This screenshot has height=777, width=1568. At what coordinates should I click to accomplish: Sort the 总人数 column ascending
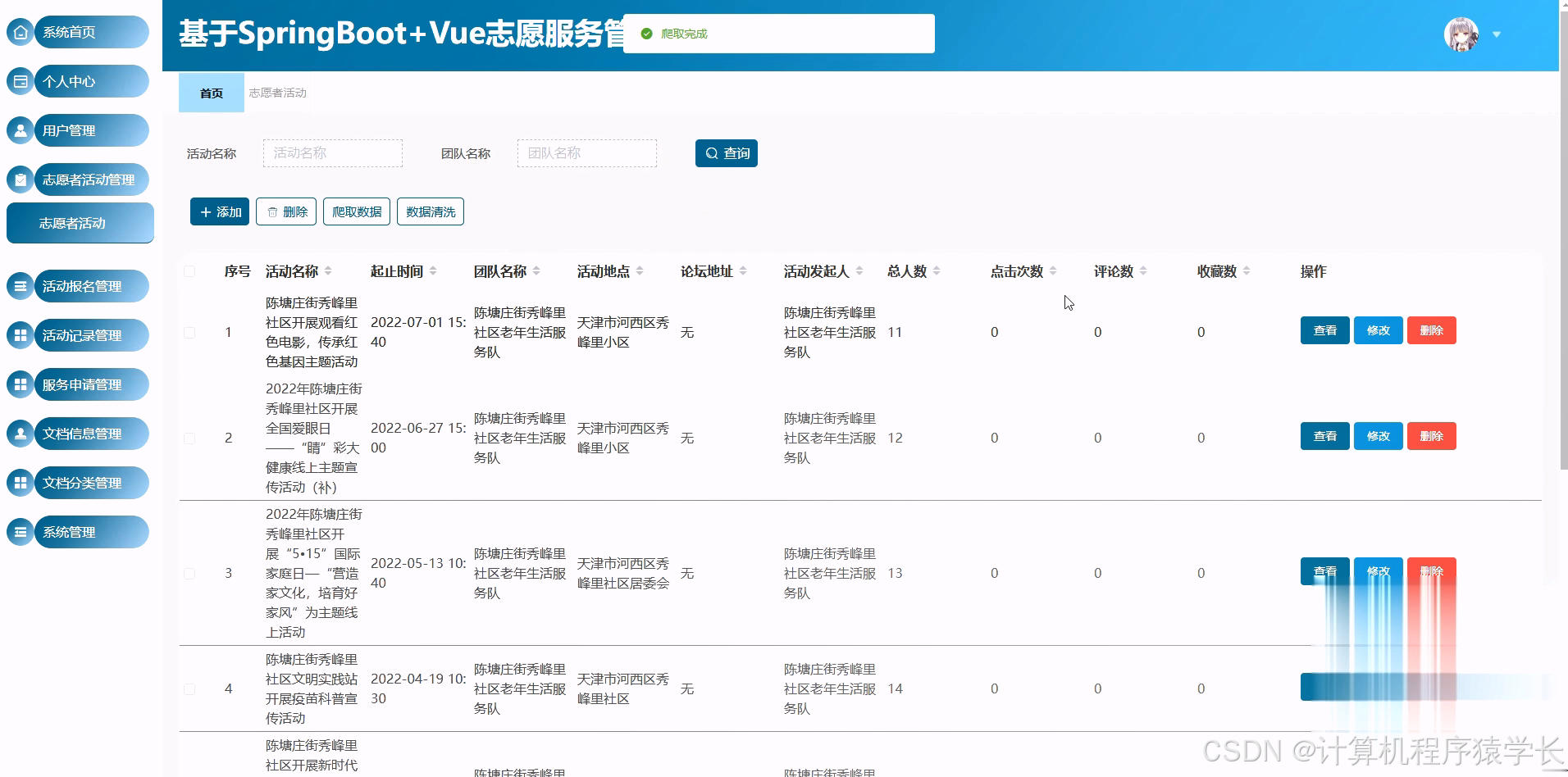(x=936, y=267)
